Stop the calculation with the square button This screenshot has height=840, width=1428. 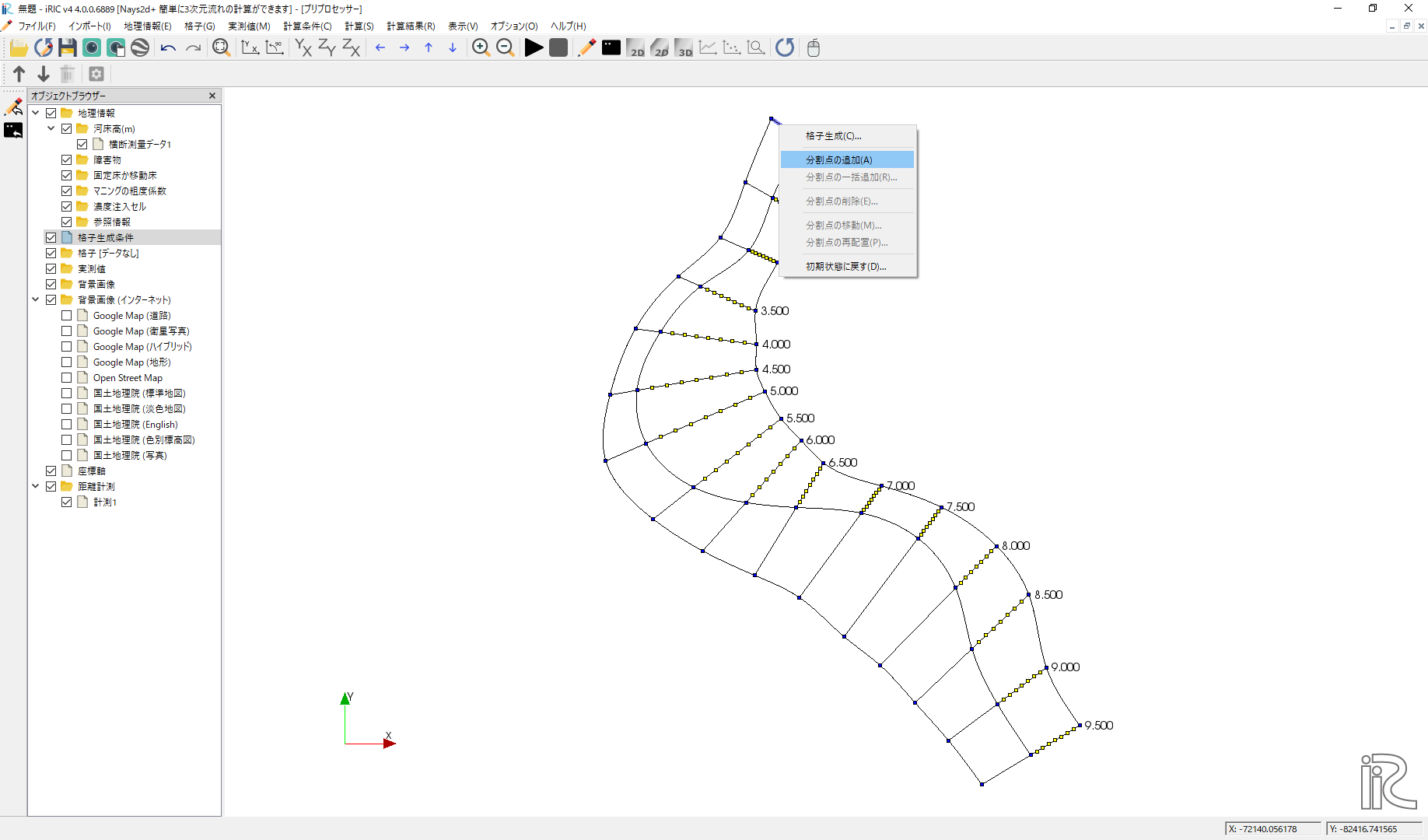click(558, 48)
